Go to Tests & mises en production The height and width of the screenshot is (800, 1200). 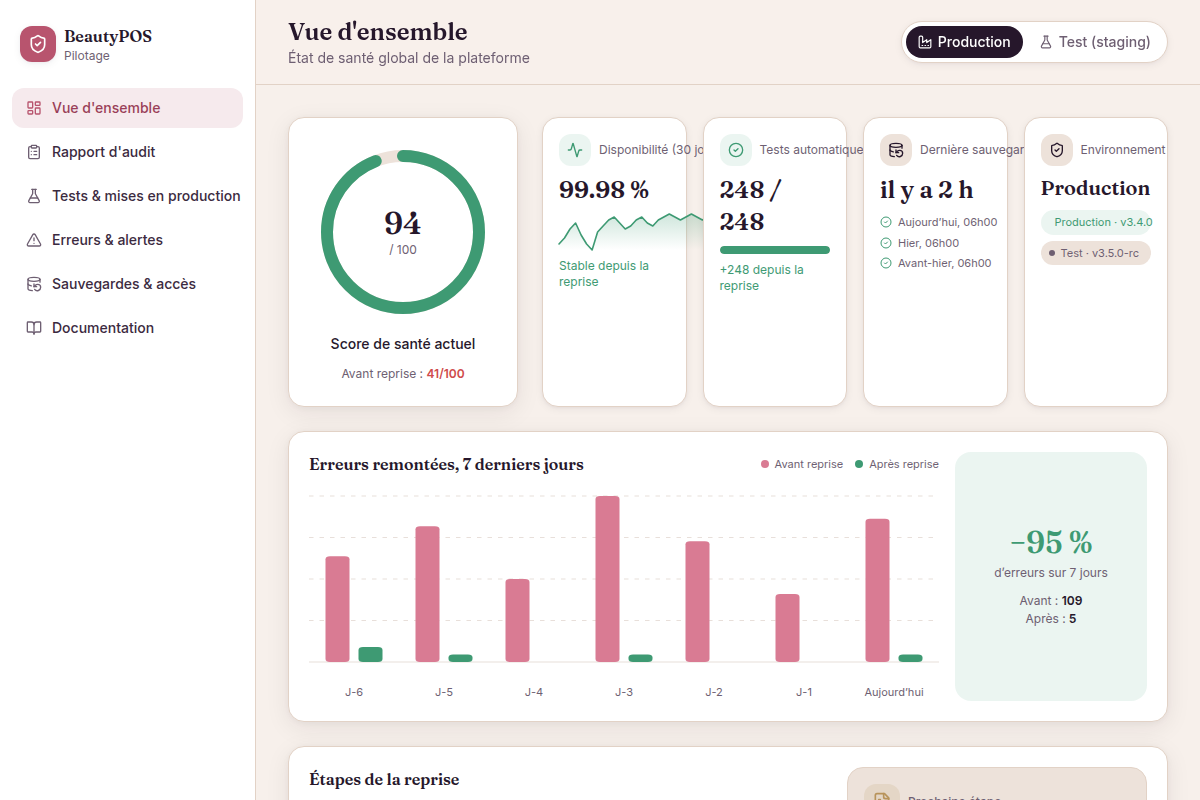(127, 196)
